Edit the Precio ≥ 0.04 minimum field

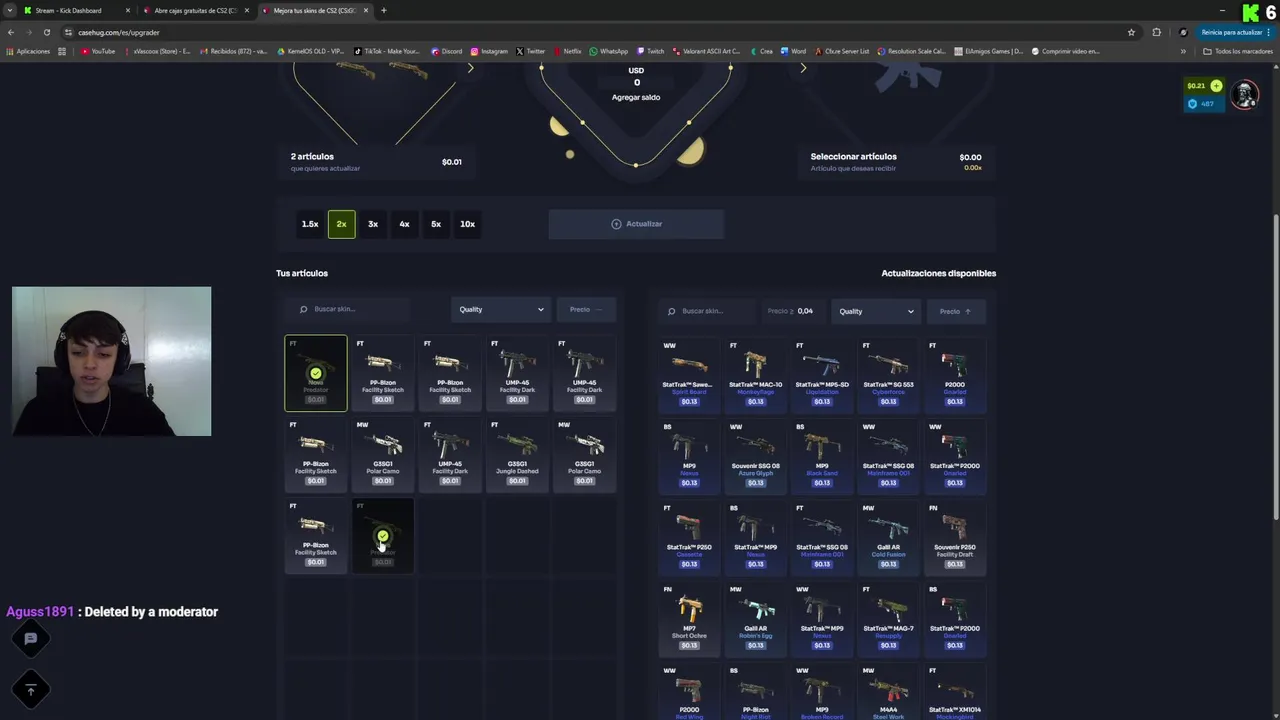(795, 311)
